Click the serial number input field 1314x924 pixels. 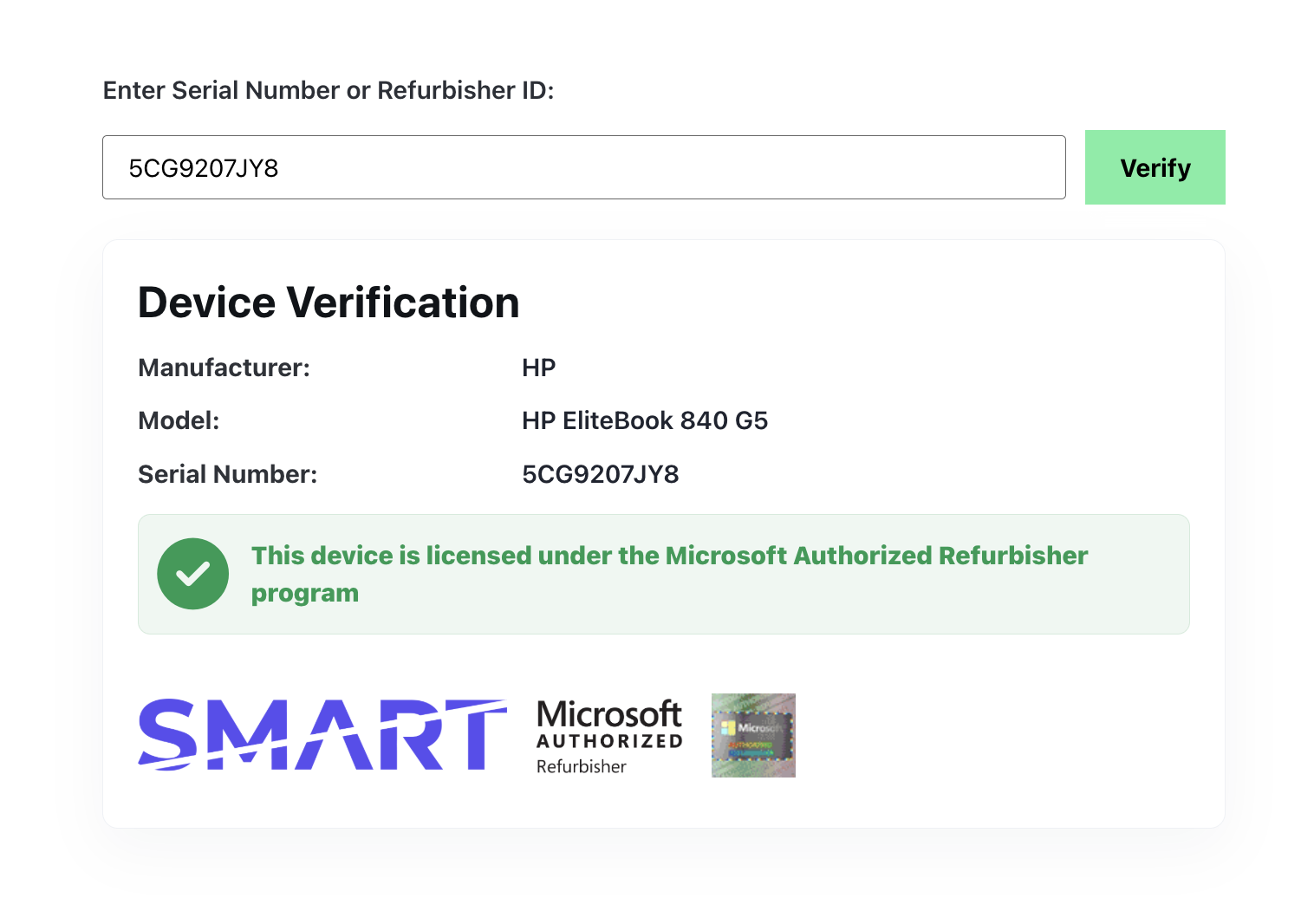[x=583, y=166]
